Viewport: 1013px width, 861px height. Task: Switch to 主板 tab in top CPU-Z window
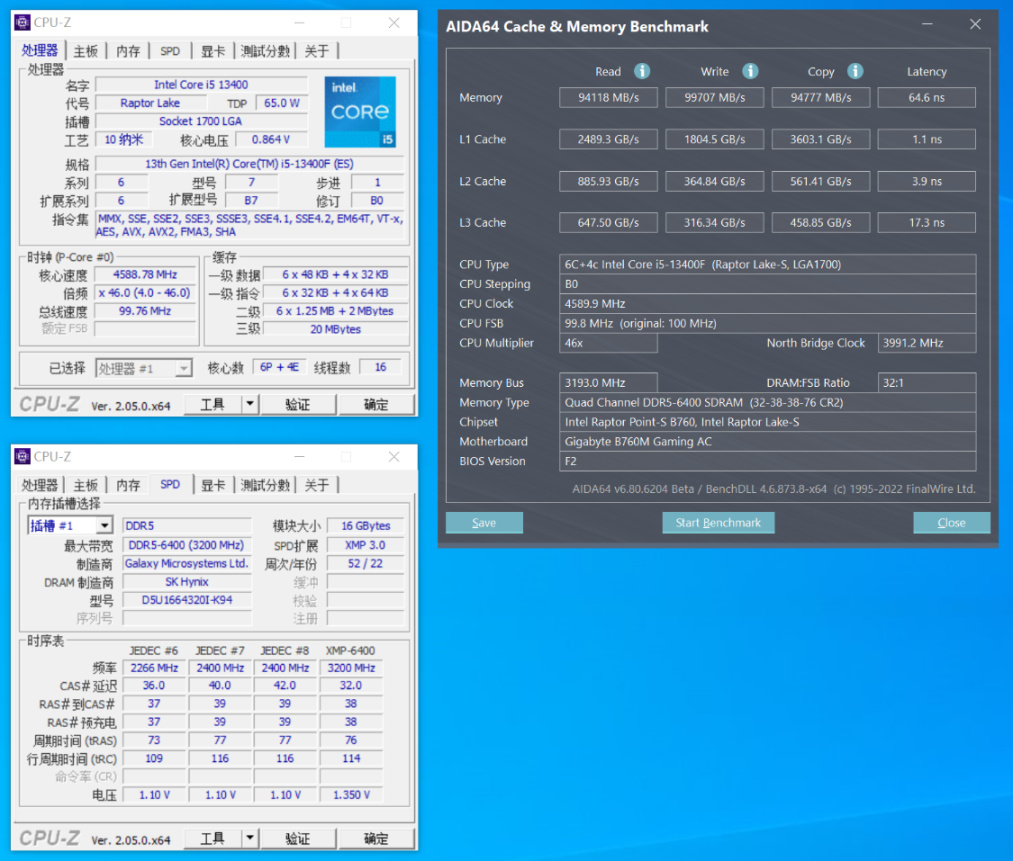coord(86,51)
